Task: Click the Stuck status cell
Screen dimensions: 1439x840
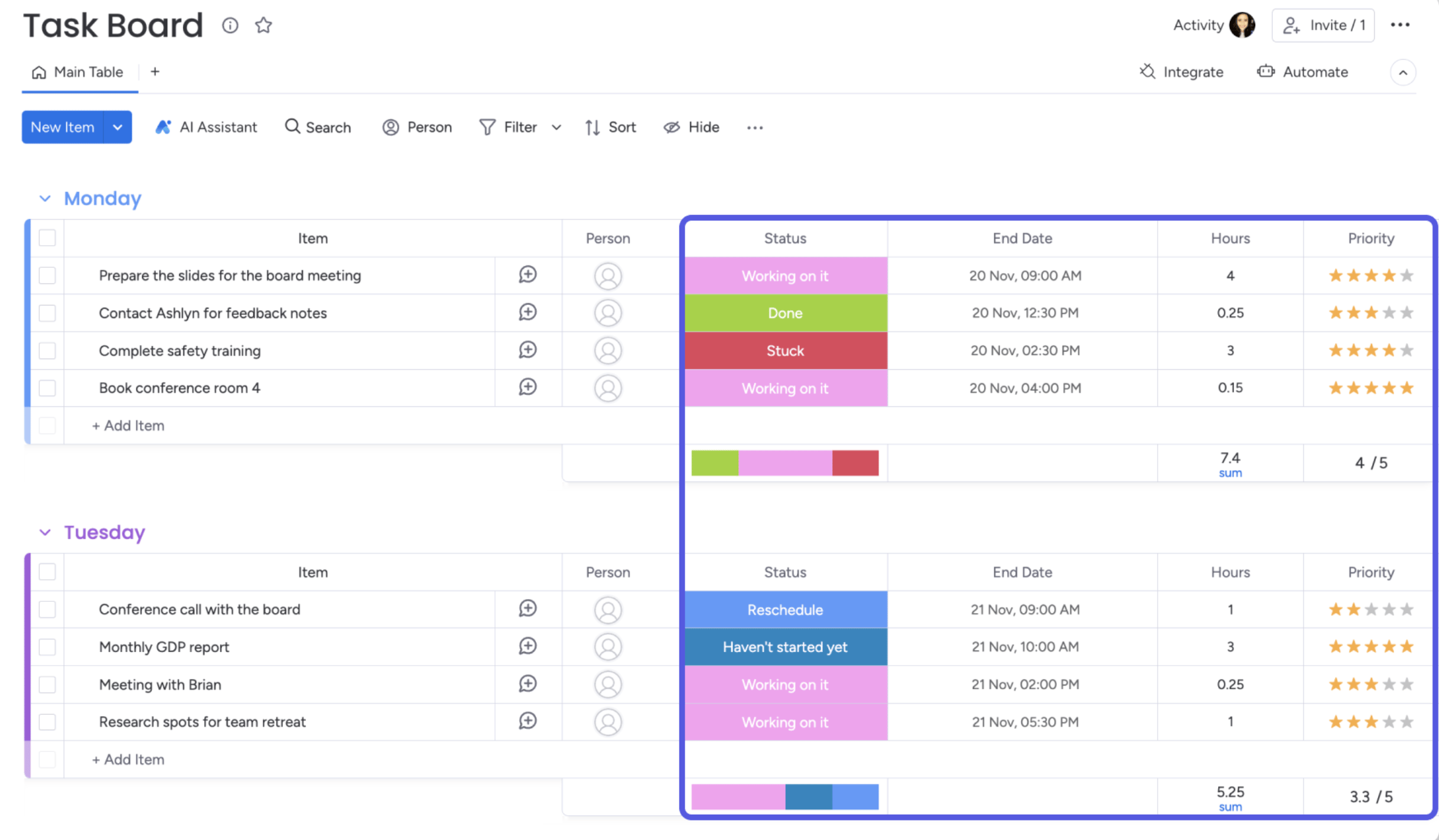Action: click(x=785, y=351)
